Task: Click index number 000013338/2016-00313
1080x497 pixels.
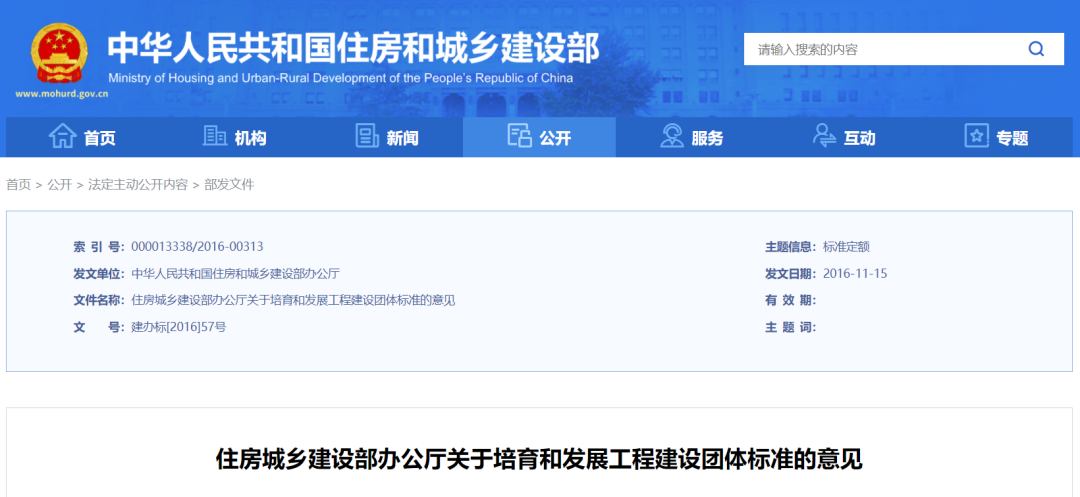Action: pyautogui.click(x=197, y=246)
